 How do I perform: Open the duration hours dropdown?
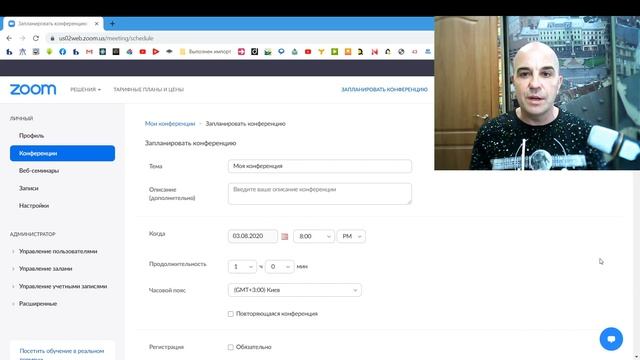242,267
